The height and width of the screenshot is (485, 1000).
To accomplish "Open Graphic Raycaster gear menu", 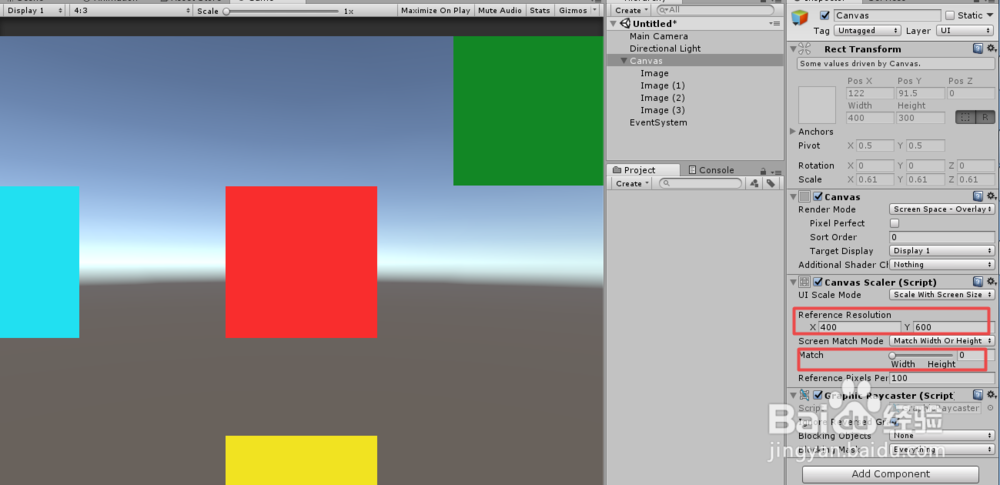I will 990,396.
